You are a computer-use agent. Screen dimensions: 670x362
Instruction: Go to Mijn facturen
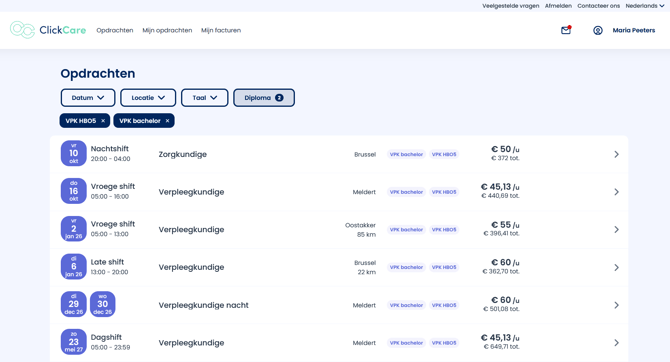point(221,30)
